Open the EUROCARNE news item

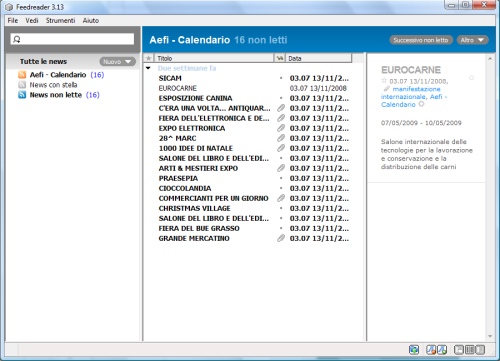tap(178, 88)
